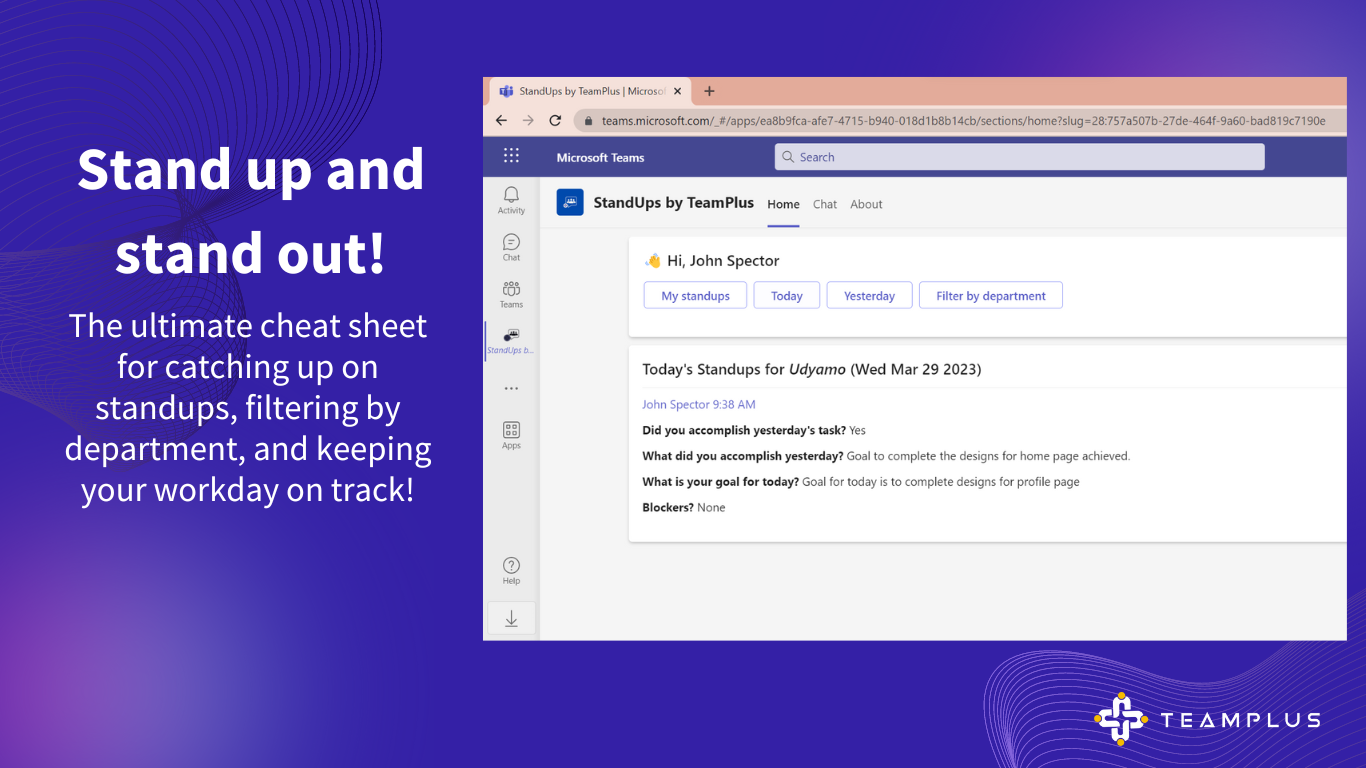1366x768 pixels.
Task: Open the app launcher waffle grid
Action: pyautogui.click(x=511, y=156)
